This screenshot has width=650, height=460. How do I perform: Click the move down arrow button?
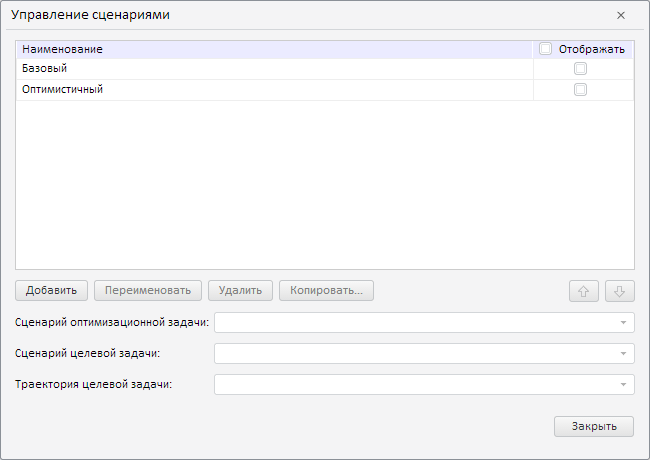(x=620, y=291)
